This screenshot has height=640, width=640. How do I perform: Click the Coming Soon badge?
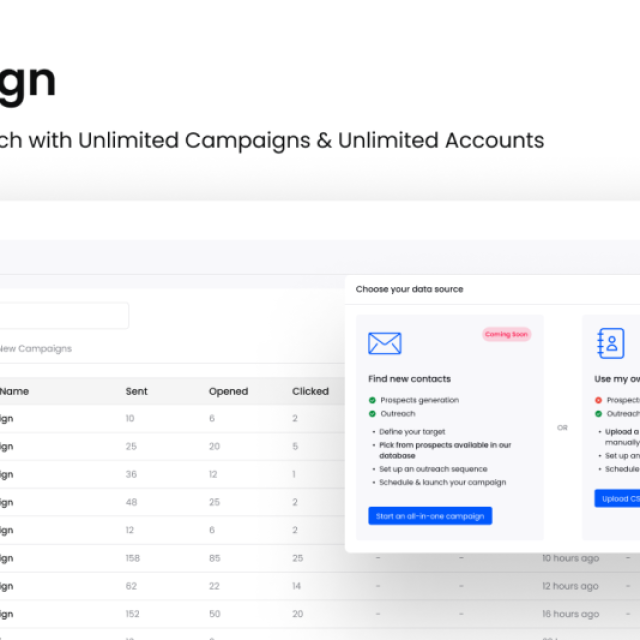506,334
